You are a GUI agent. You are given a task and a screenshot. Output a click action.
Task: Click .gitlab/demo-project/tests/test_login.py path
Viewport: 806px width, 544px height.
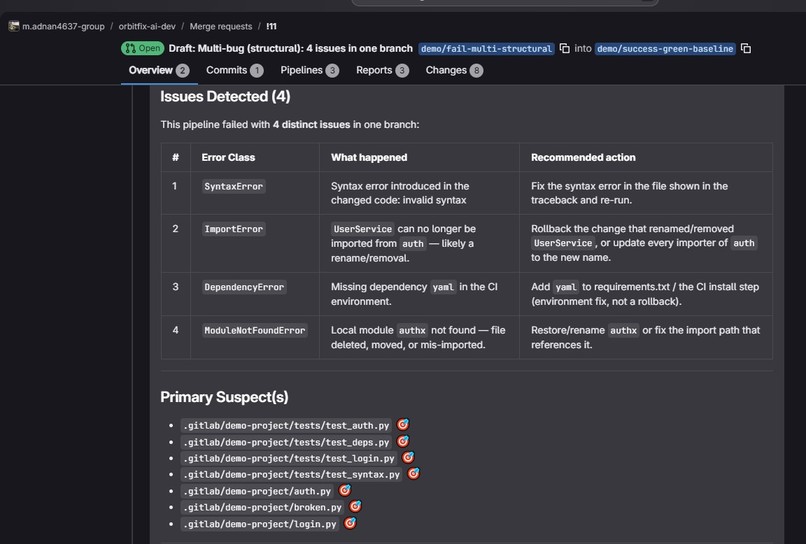289,458
